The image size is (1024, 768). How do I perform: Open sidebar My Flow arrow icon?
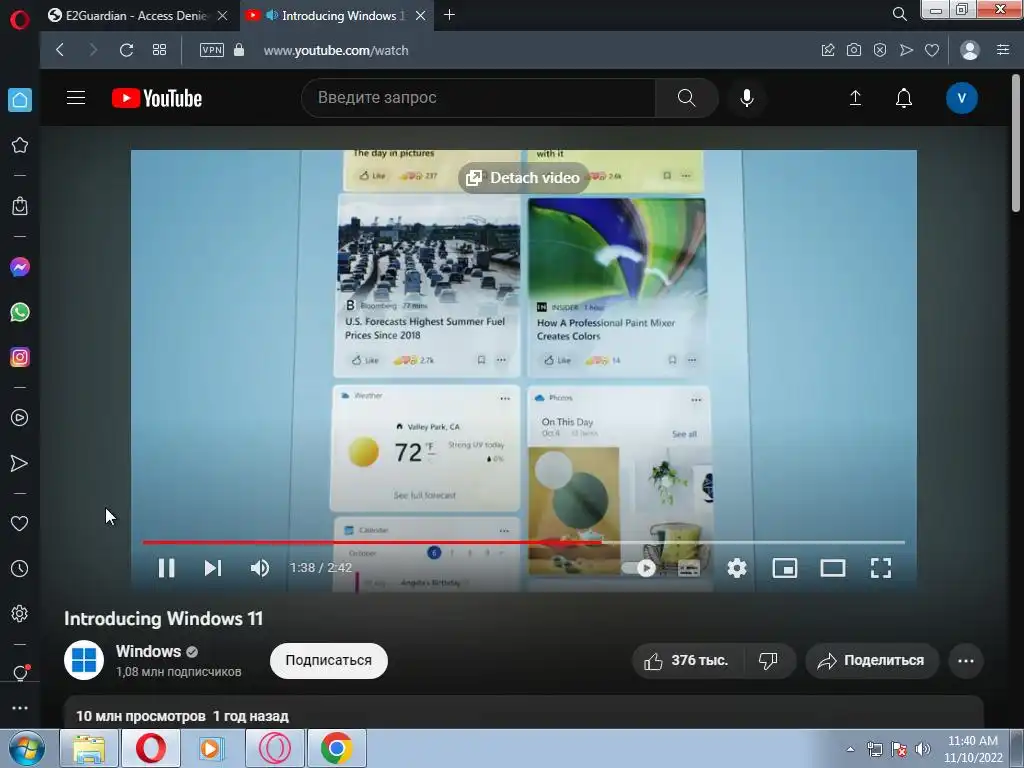20,463
